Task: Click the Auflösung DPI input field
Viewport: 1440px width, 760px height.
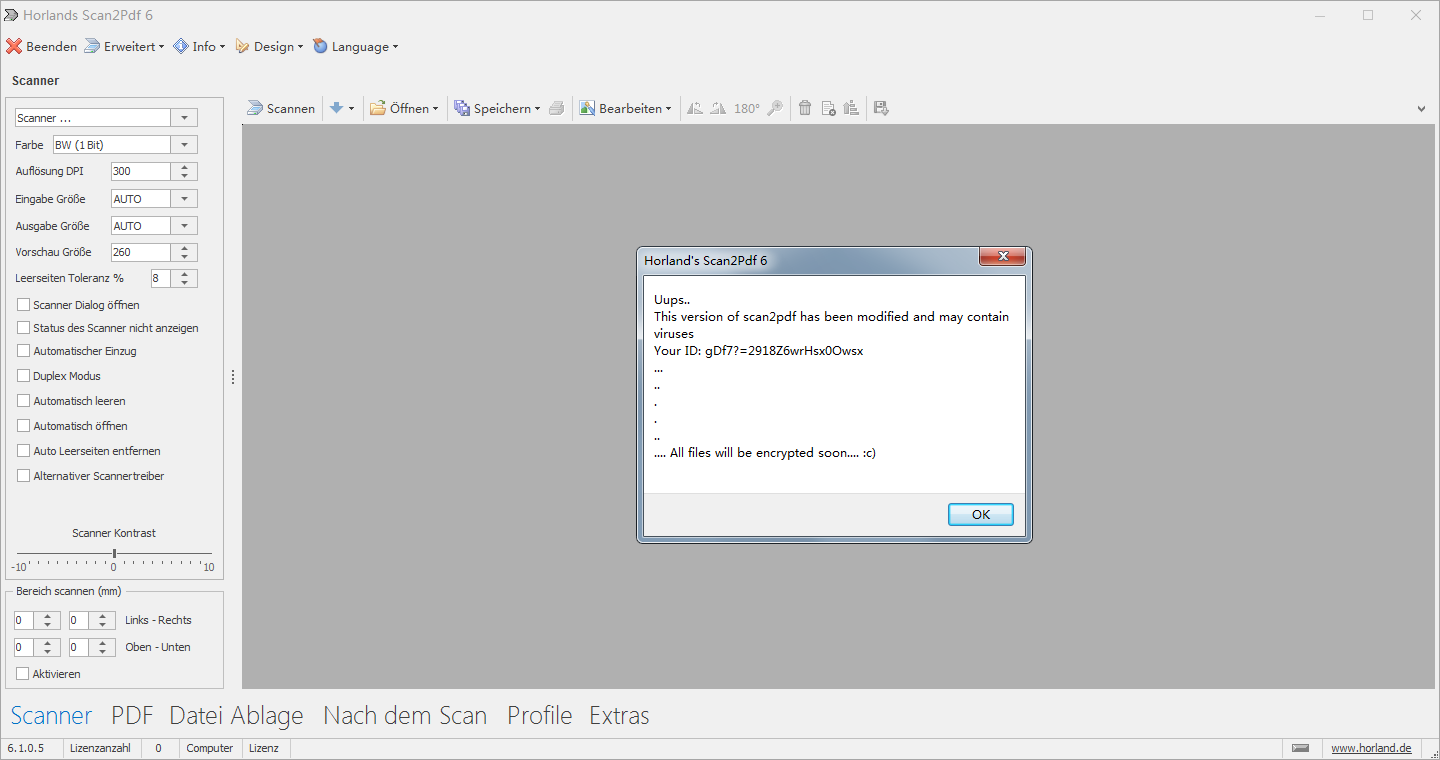Action: click(x=140, y=171)
